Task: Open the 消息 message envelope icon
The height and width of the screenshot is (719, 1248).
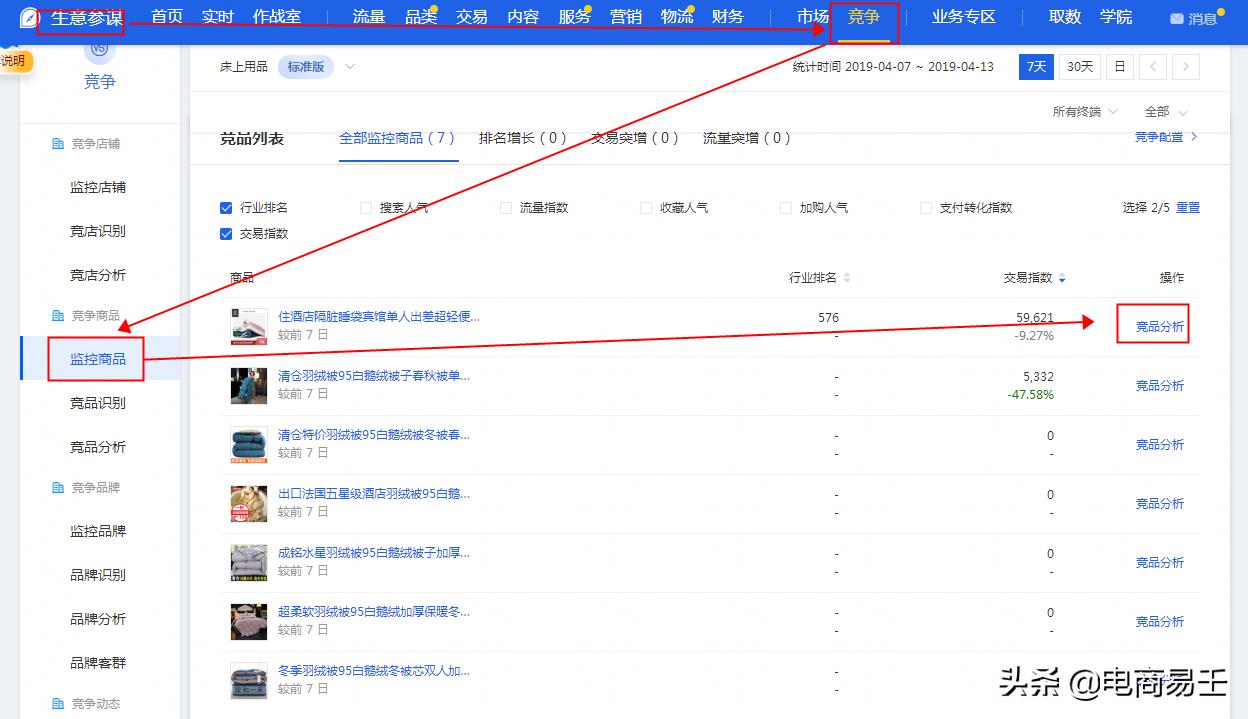Action: coord(1178,17)
